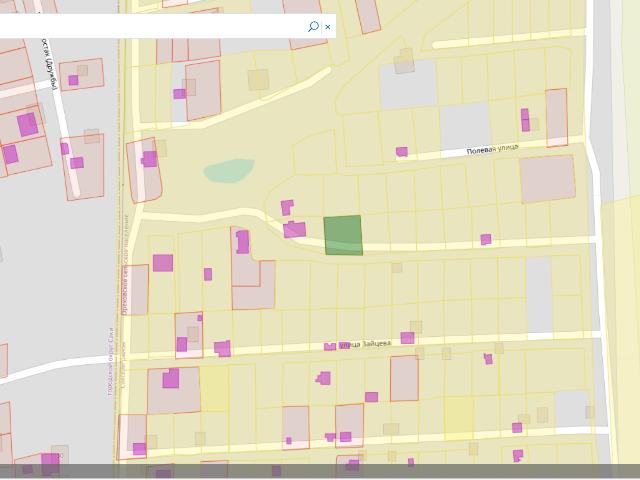Image resolution: width=640 pixels, height=480 pixels.
Task: Select the L-shaped red-outlined parcel
Action: (252, 269)
